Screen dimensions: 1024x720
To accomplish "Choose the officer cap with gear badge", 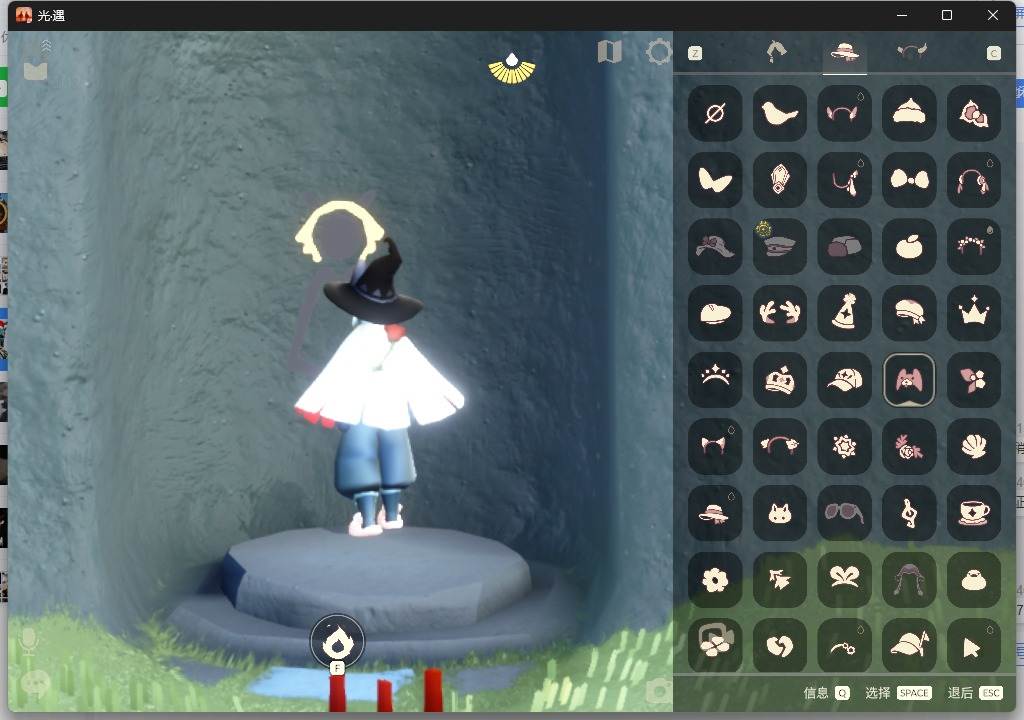I will point(780,246).
